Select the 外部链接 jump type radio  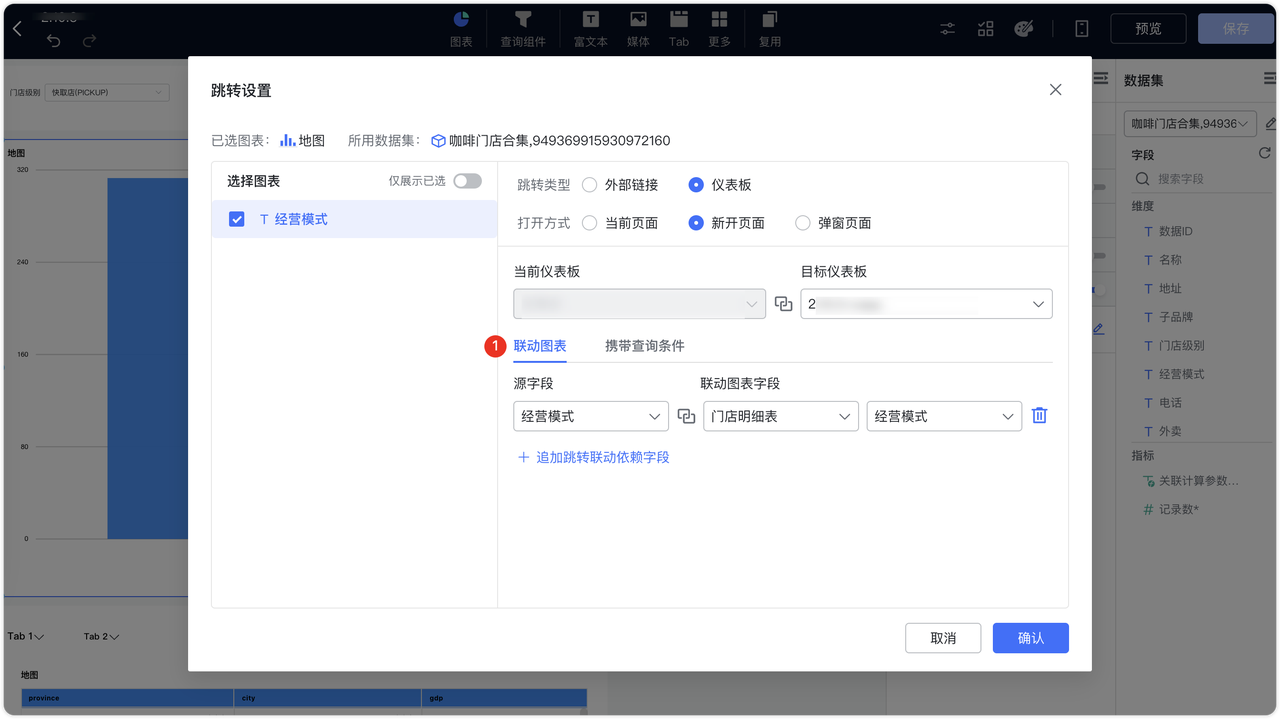pos(590,184)
